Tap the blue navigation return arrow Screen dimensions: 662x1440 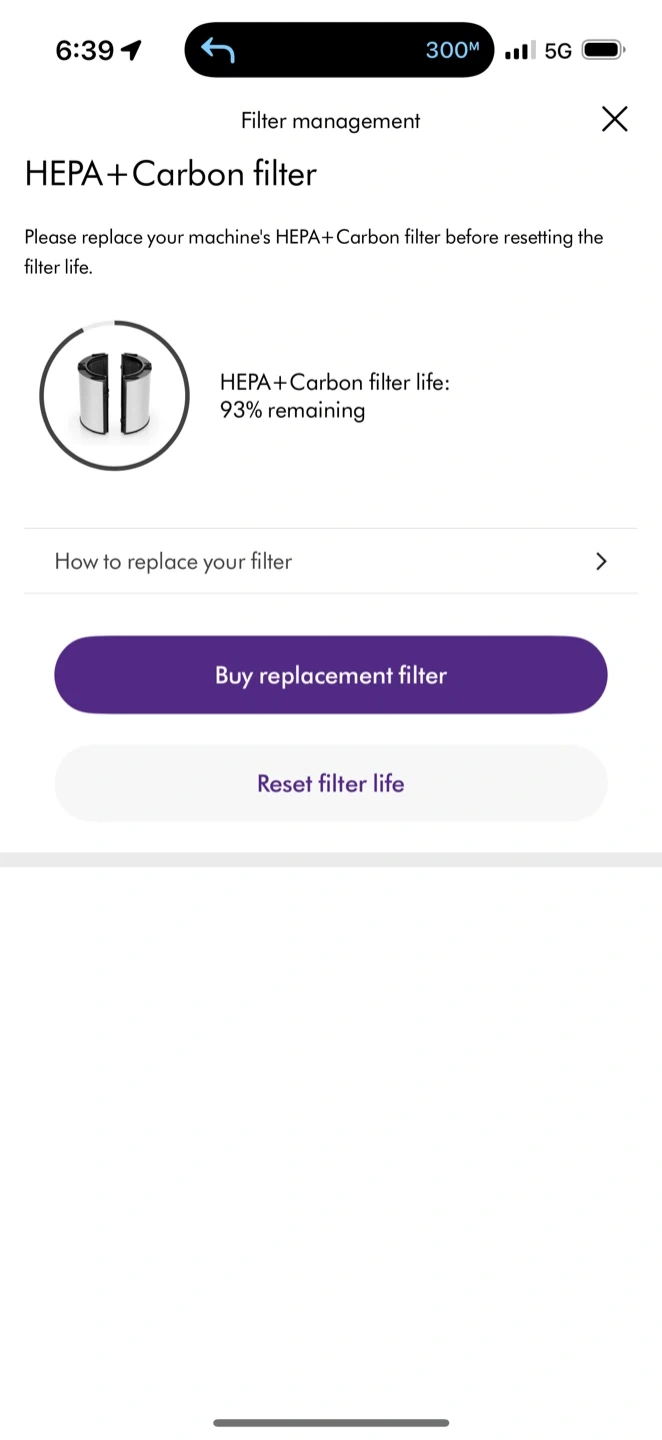tap(217, 49)
